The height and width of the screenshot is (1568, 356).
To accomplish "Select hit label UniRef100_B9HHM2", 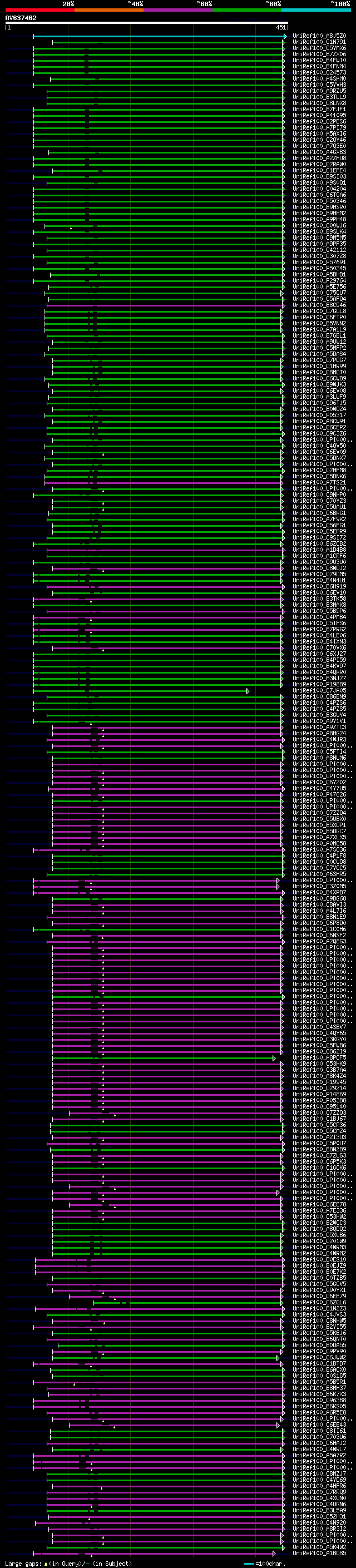I will pyautogui.click(x=319, y=213).
